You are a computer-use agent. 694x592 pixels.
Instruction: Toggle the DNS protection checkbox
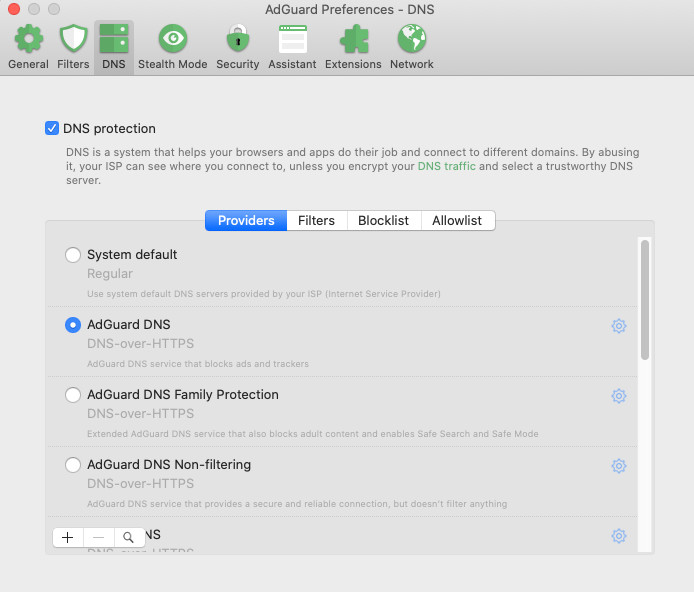coord(52,128)
